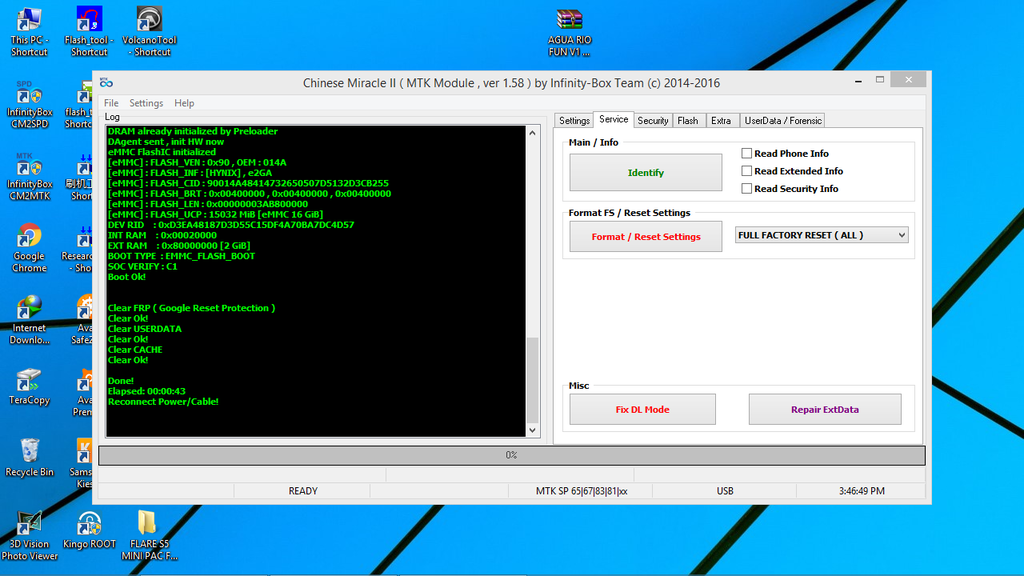Screen dimensions: 1024x576
Task: Open the FLARE S5 MINI folder icon
Action: (x=147, y=524)
